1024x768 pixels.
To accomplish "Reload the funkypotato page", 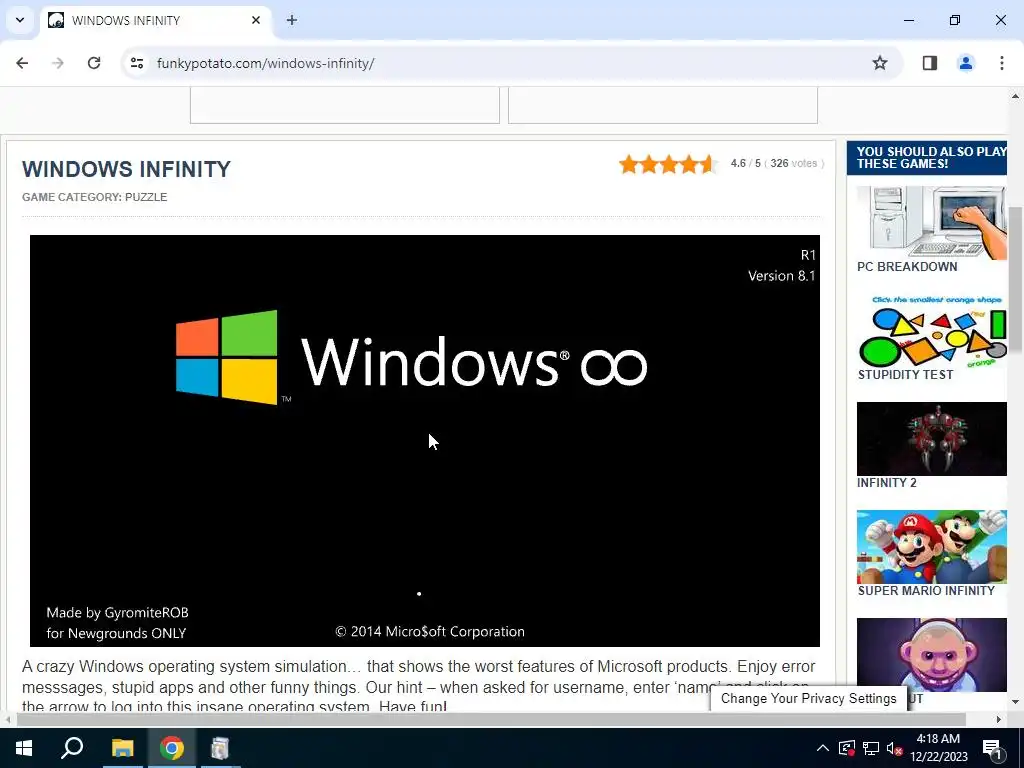I will tap(94, 63).
